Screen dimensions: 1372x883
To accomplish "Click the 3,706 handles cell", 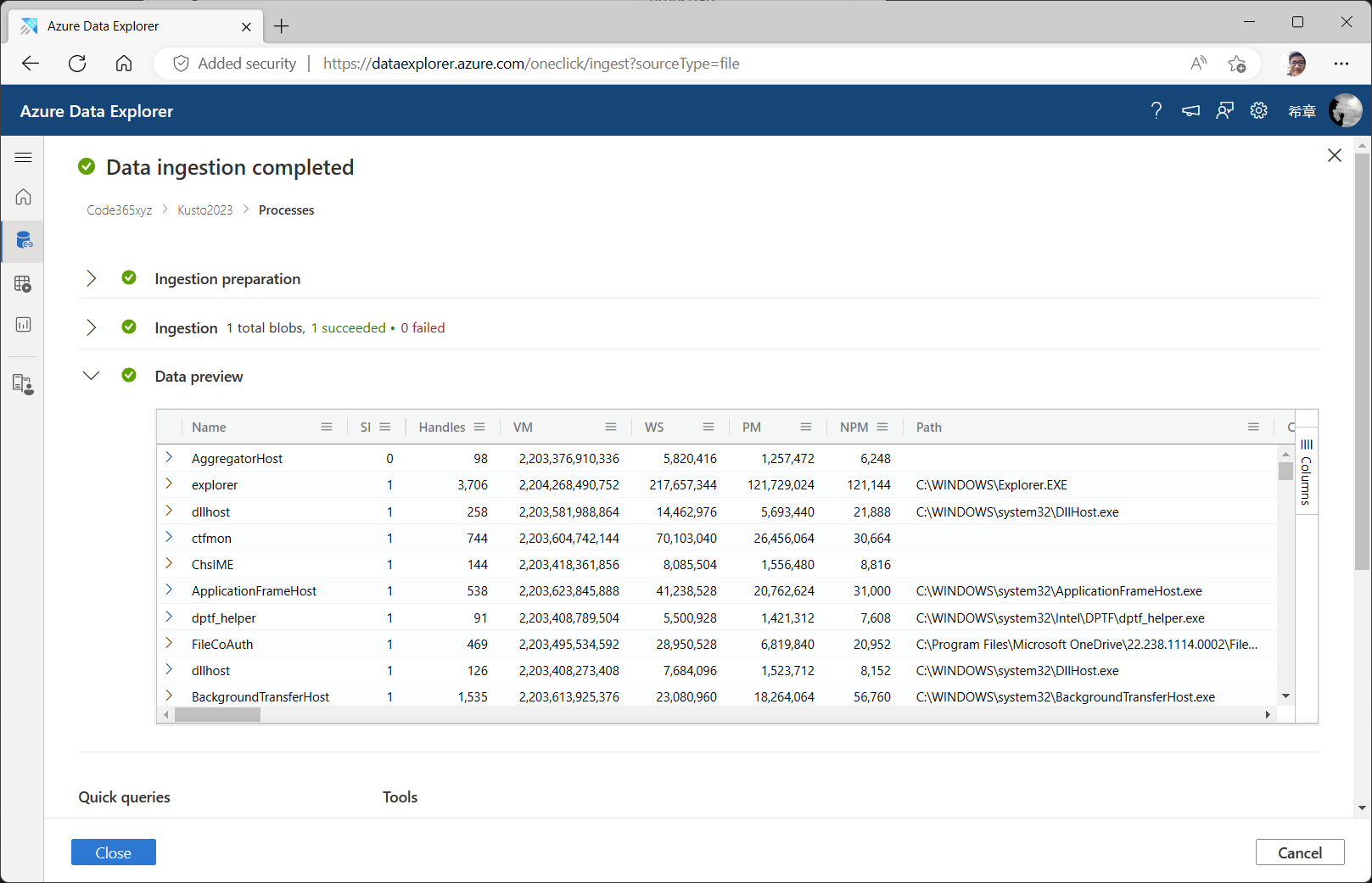I will [x=473, y=485].
